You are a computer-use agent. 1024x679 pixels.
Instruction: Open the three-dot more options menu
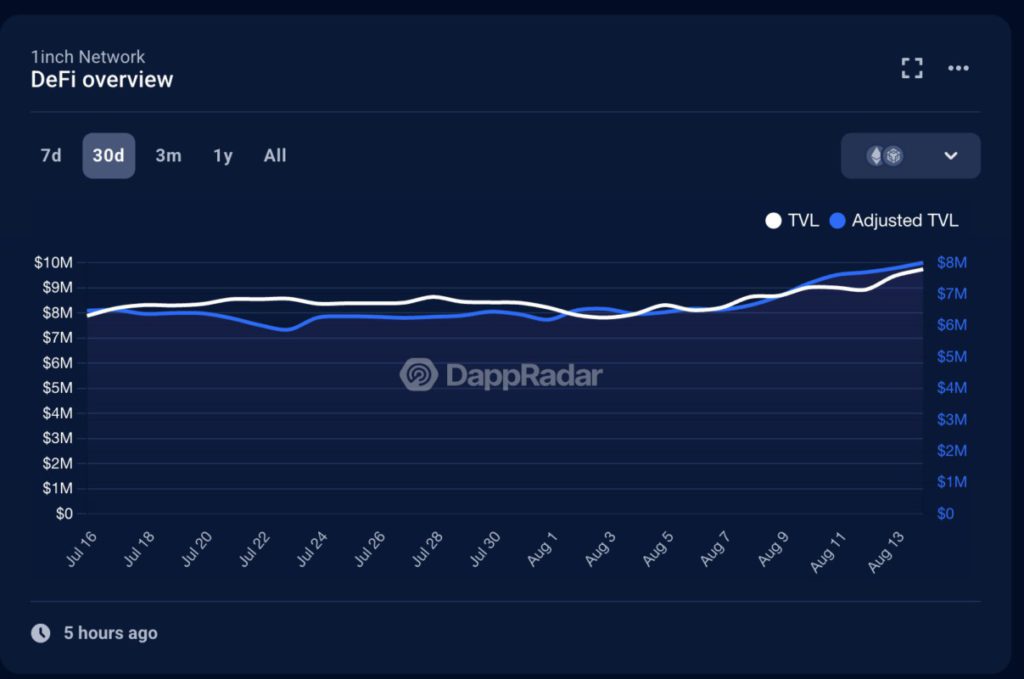958,68
